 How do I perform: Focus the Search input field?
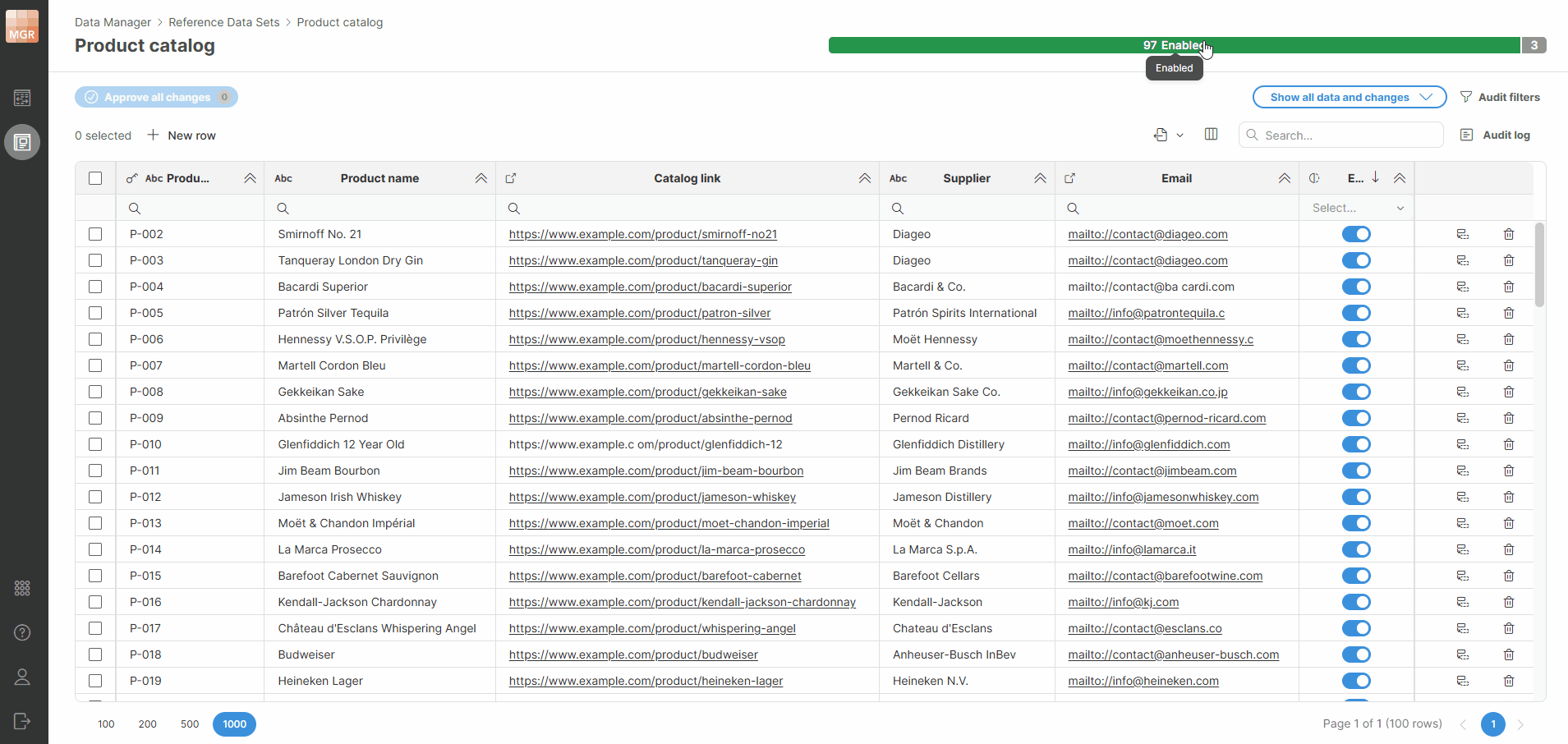pos(1347,135)
